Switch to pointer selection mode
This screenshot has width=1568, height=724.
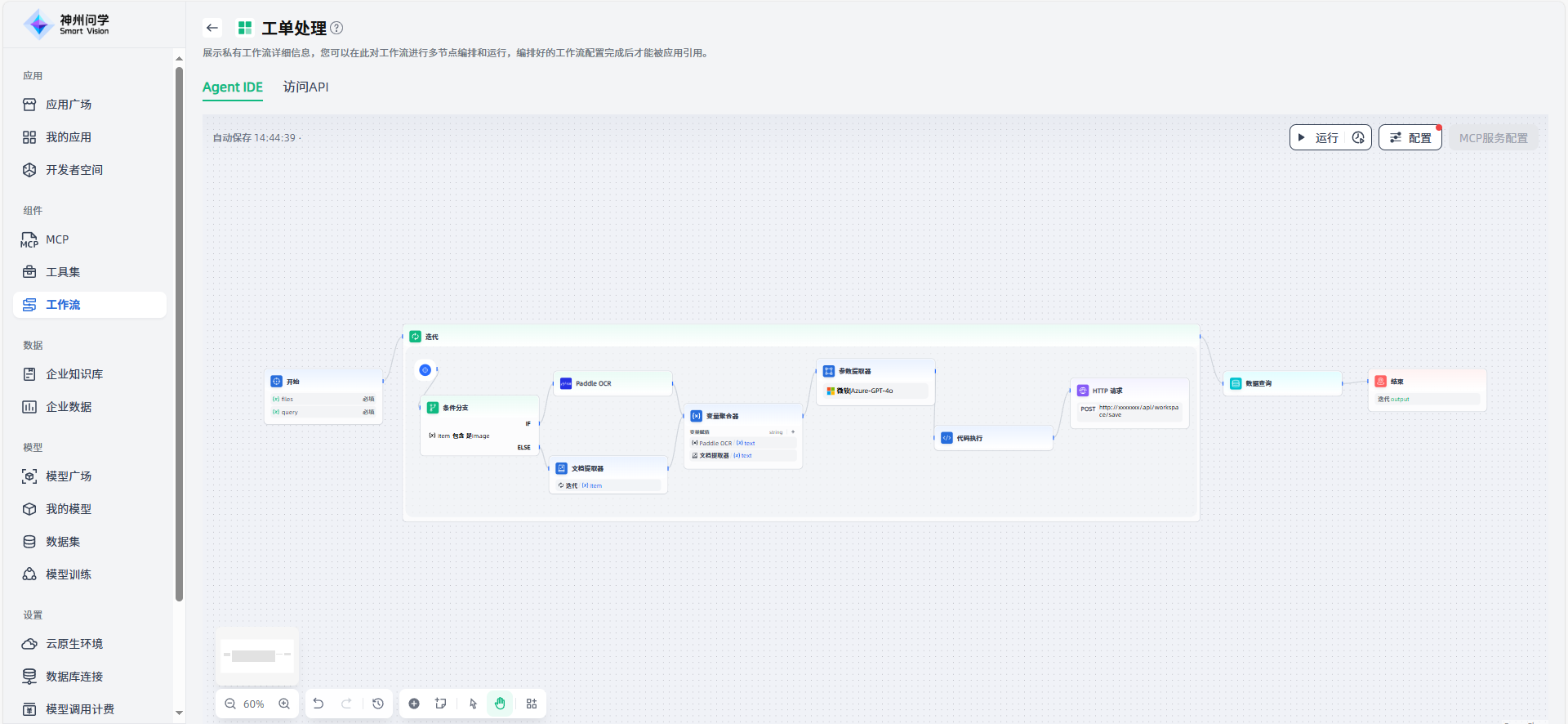coord(473,704)
